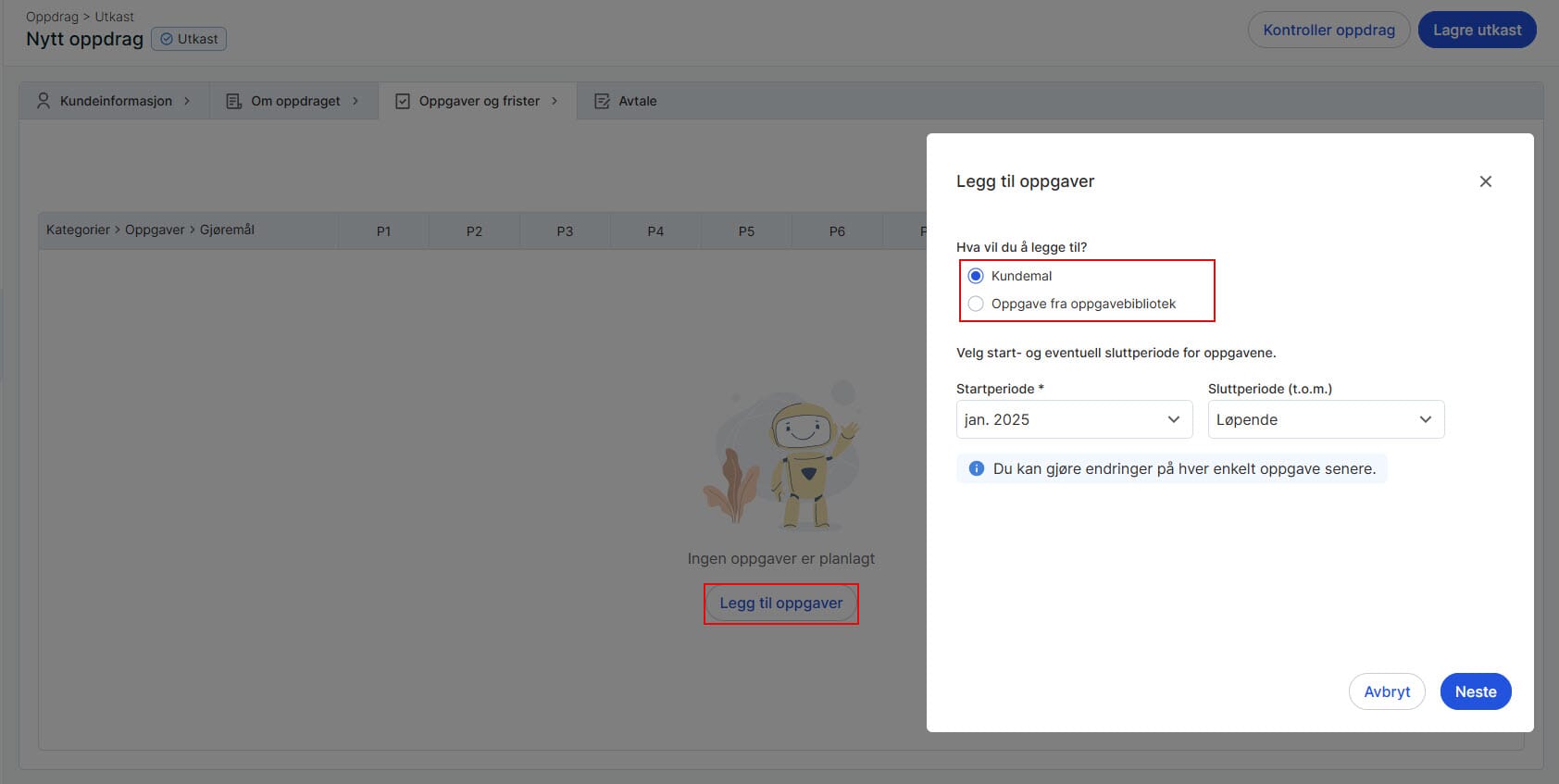Click the Lagre utkast button
The width and height of the screenshot is (1559, 784).
point(1477,30)
